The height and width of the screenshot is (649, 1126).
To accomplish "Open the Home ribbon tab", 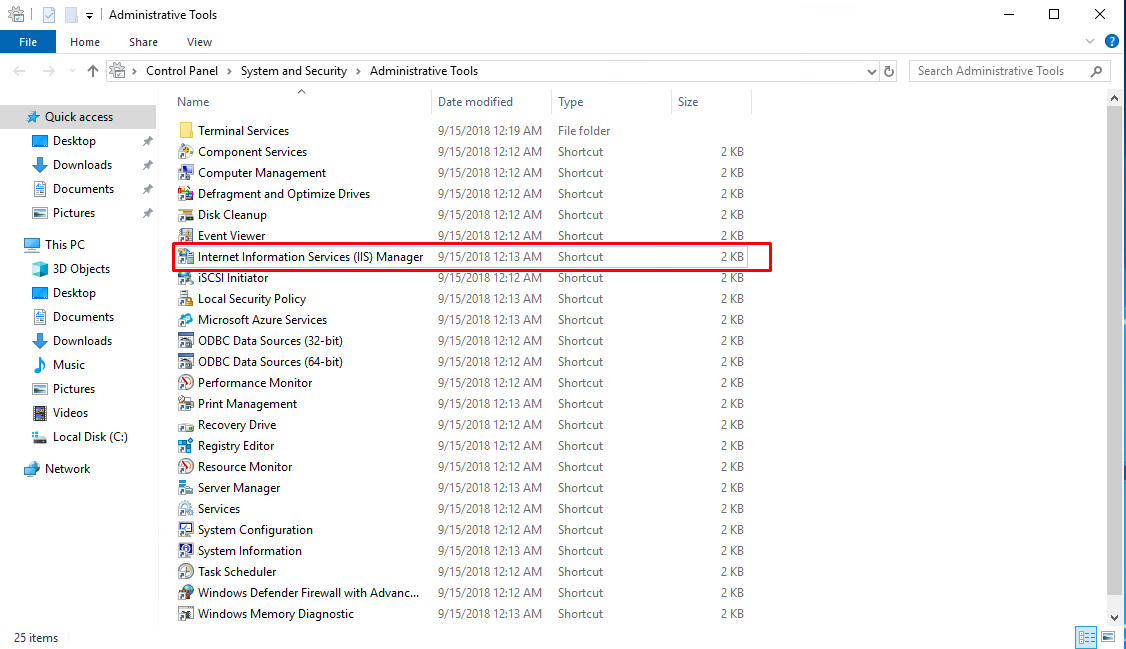I will tap(85, 42).
